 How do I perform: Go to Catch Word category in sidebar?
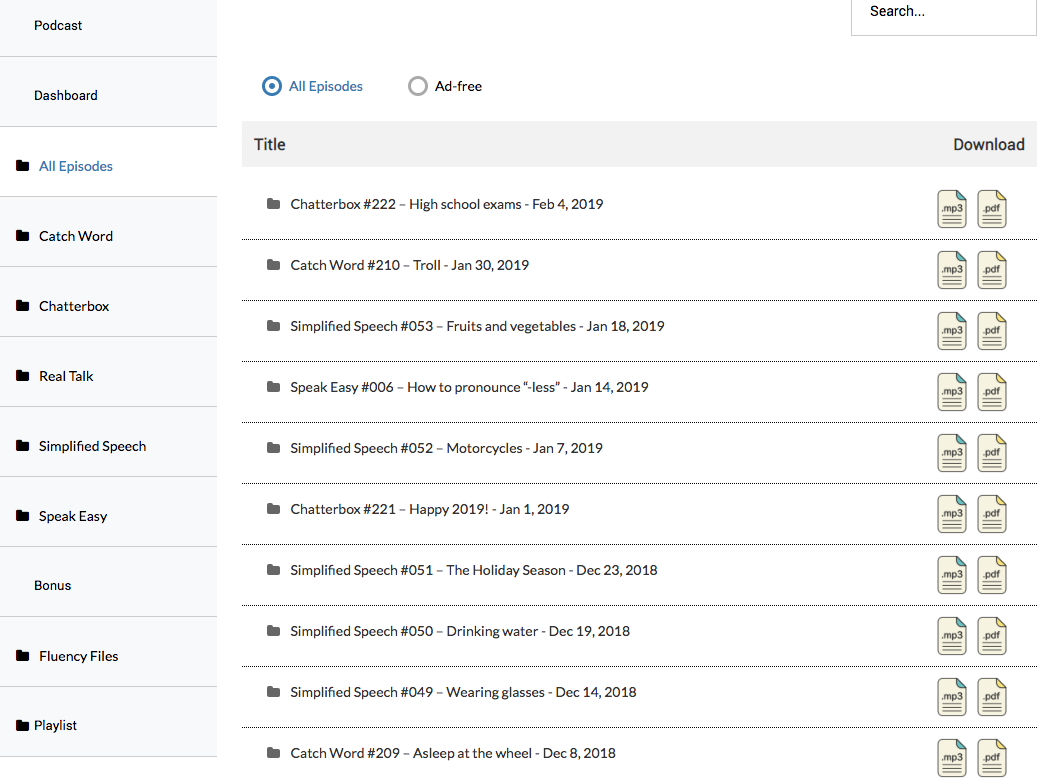point(76,236)
